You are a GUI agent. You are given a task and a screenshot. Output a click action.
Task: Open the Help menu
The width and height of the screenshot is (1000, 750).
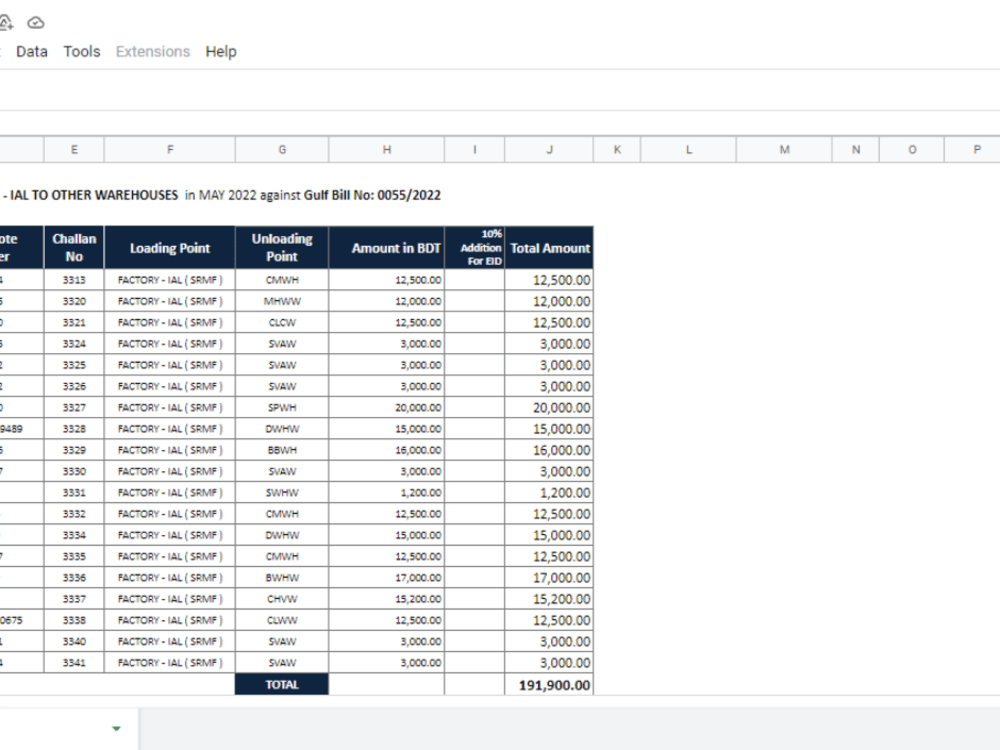point(221,52)
